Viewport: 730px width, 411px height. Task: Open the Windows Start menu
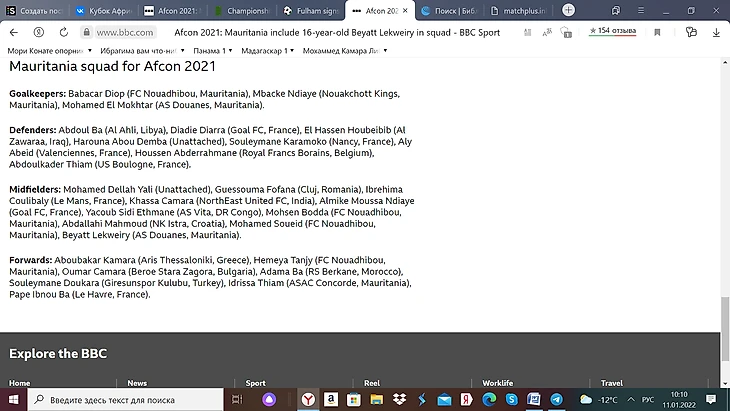14,399
